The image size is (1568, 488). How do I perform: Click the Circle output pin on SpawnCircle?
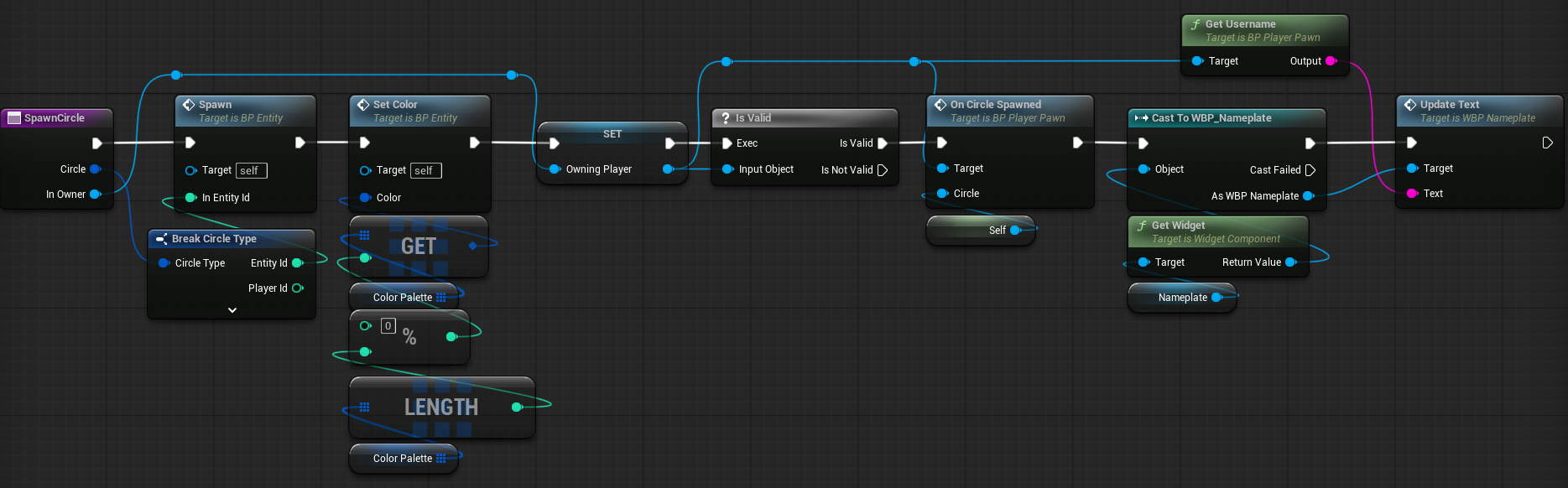coord(95,169)
